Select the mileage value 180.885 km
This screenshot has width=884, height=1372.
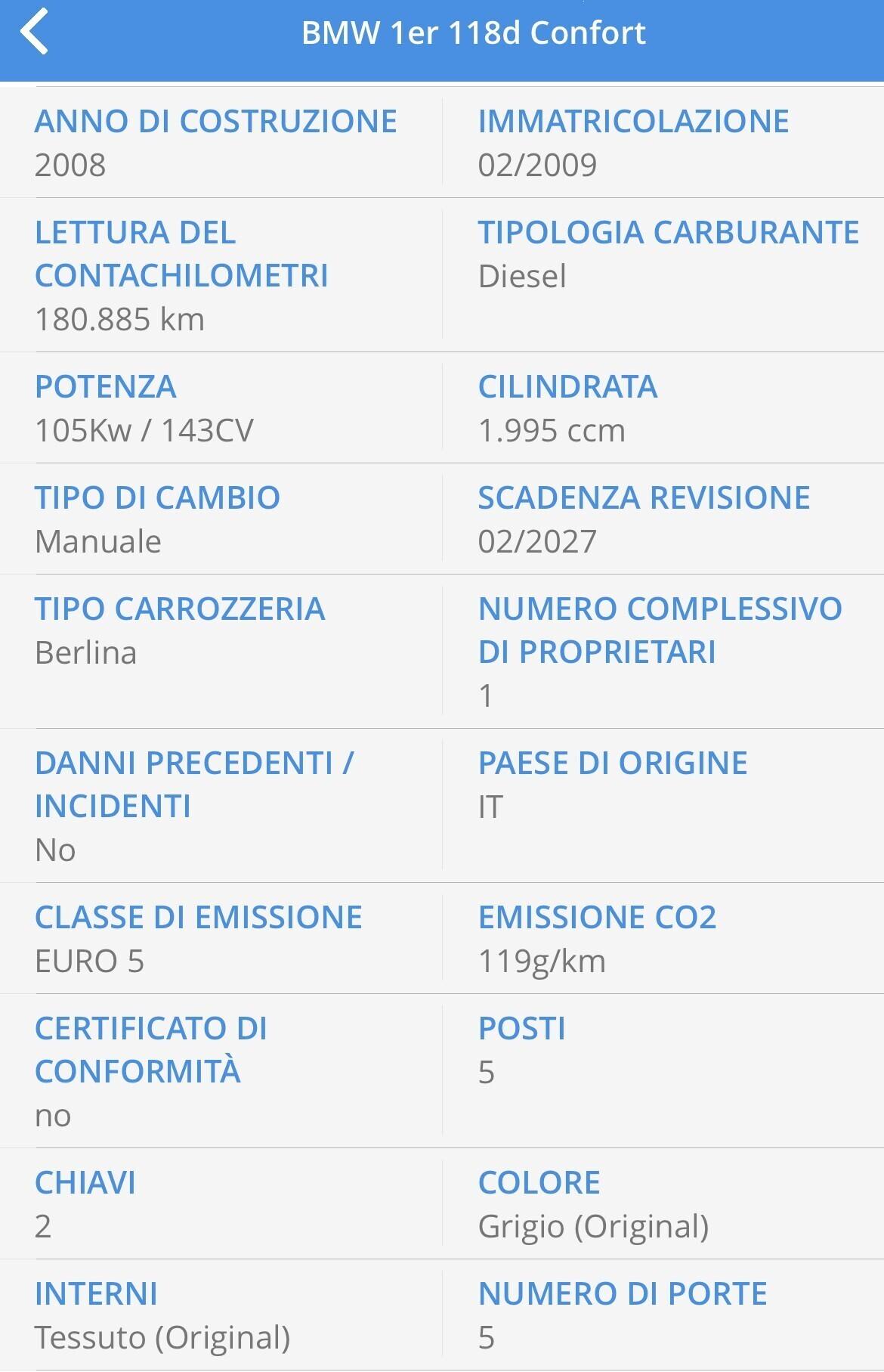point(119,321)
